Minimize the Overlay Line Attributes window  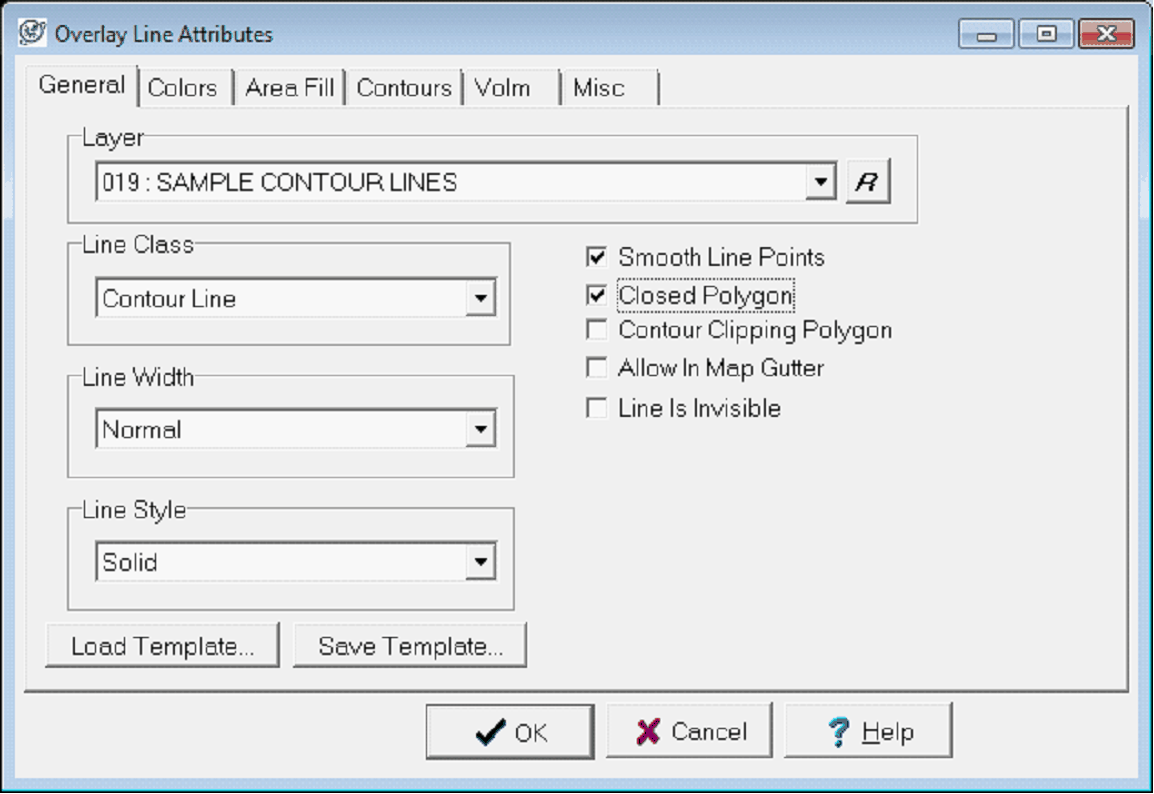click(x=987, y=35)
